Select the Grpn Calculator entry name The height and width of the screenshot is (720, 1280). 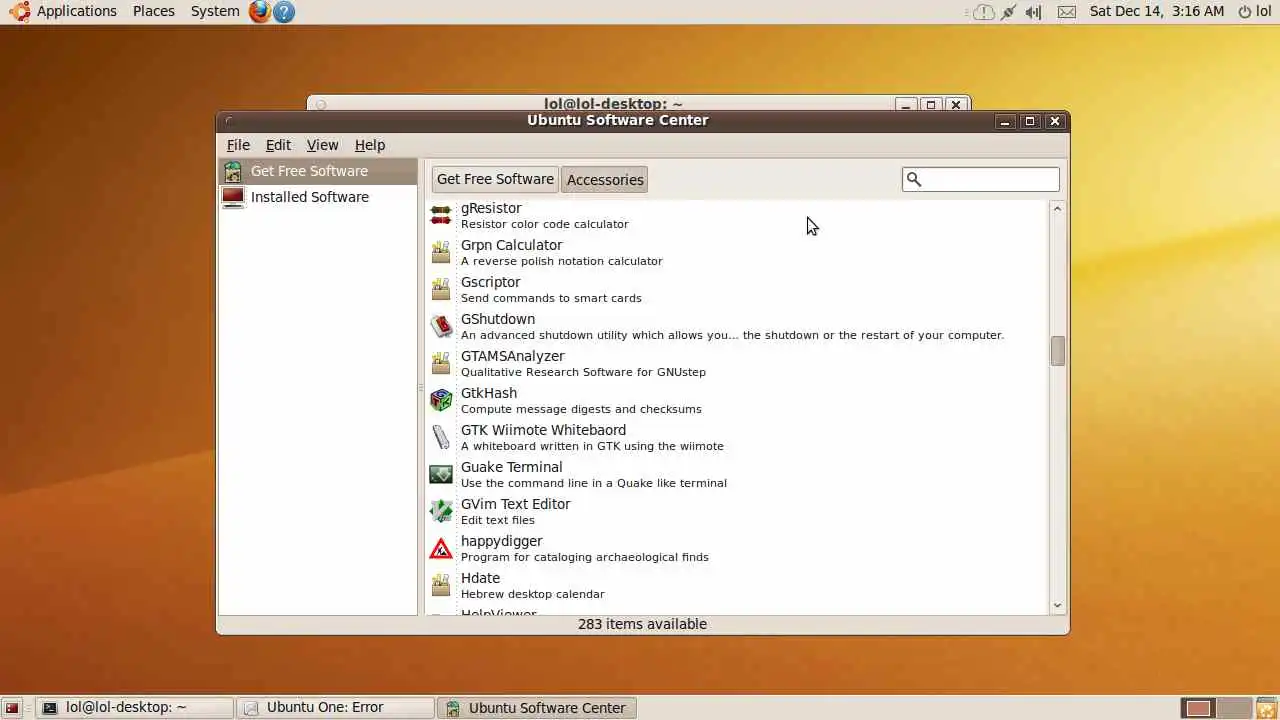tap(511, 245)
